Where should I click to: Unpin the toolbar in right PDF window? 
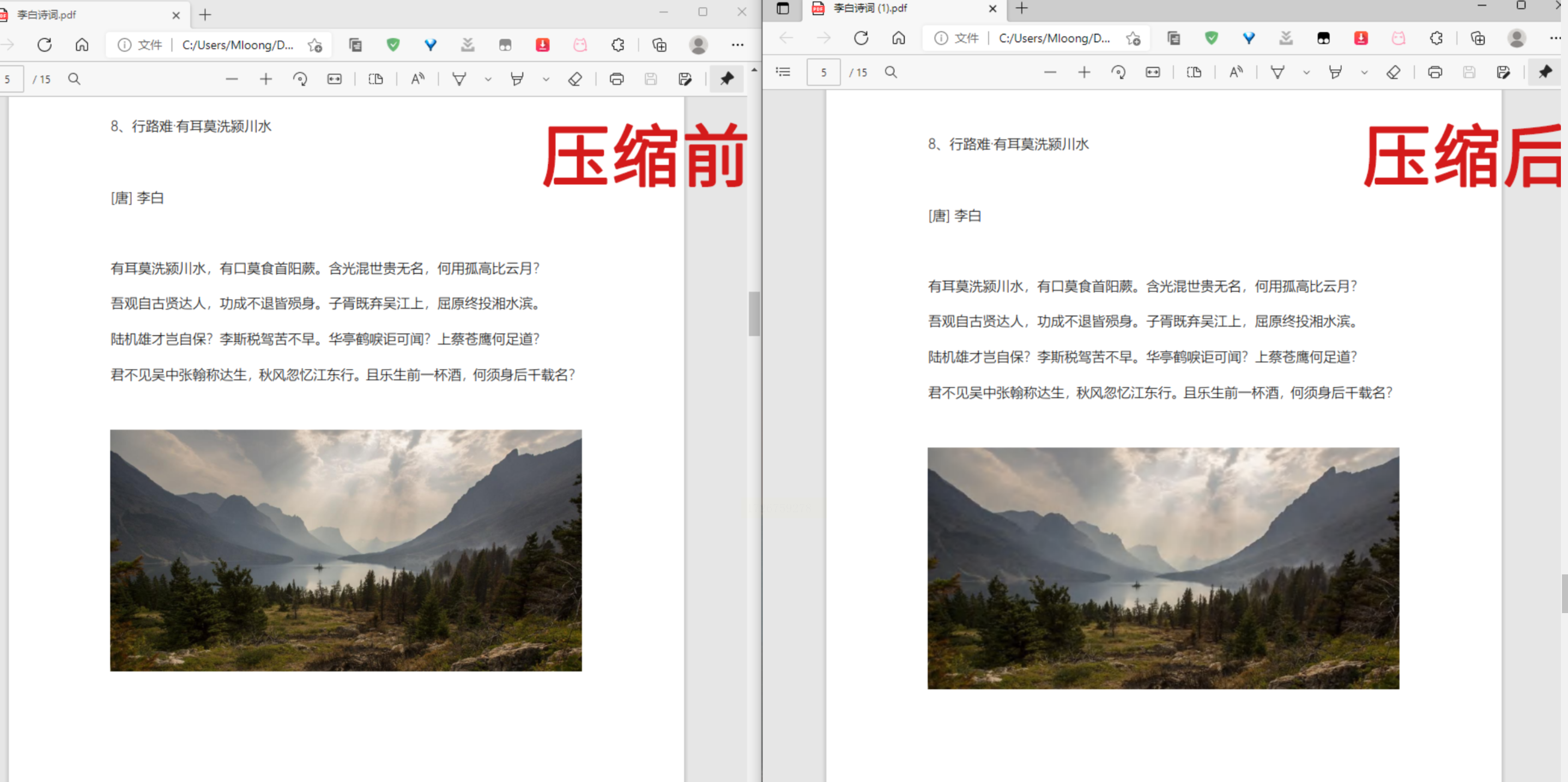pos(1545,72)
